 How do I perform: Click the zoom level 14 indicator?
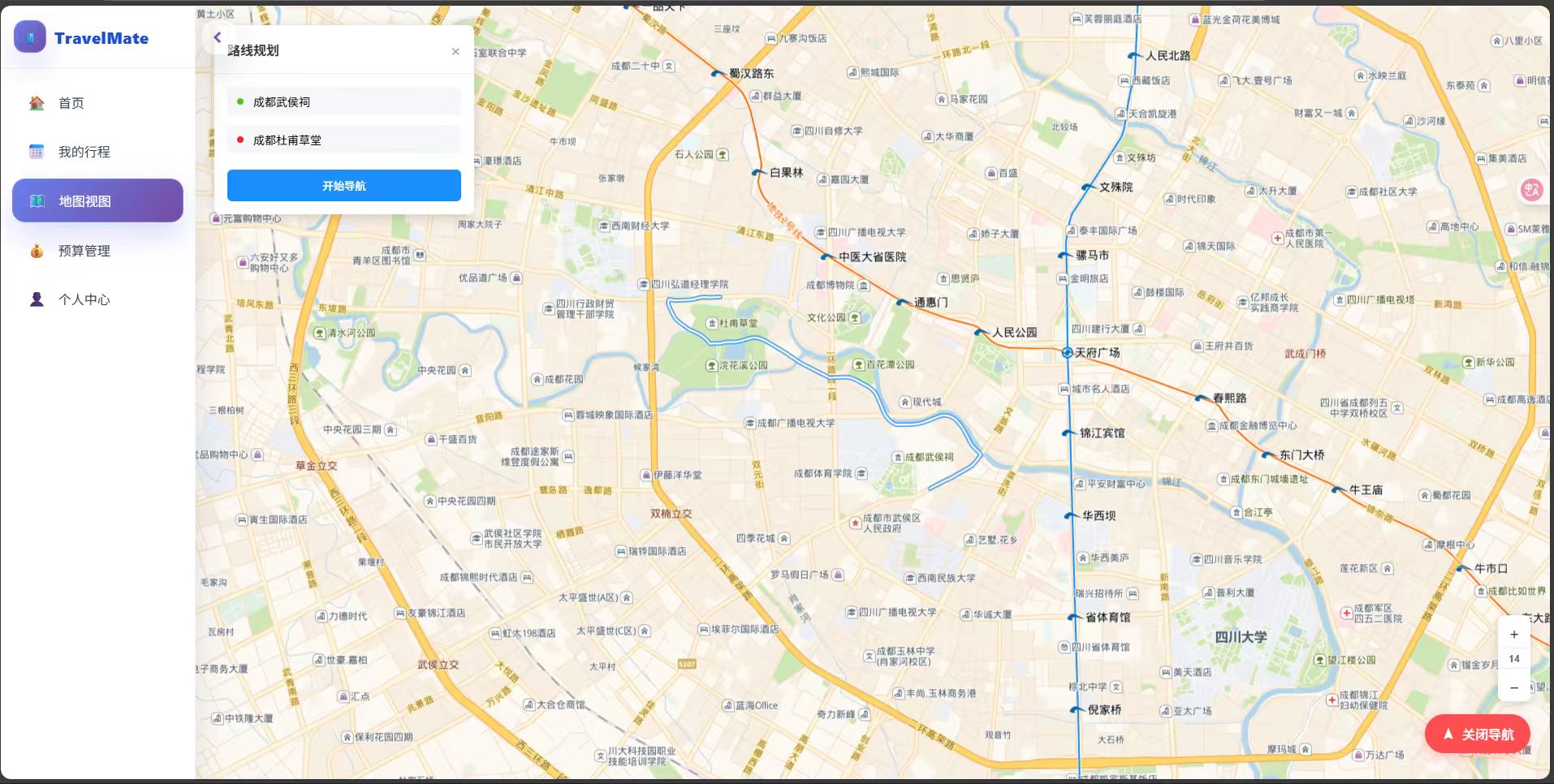point(1514,659)
